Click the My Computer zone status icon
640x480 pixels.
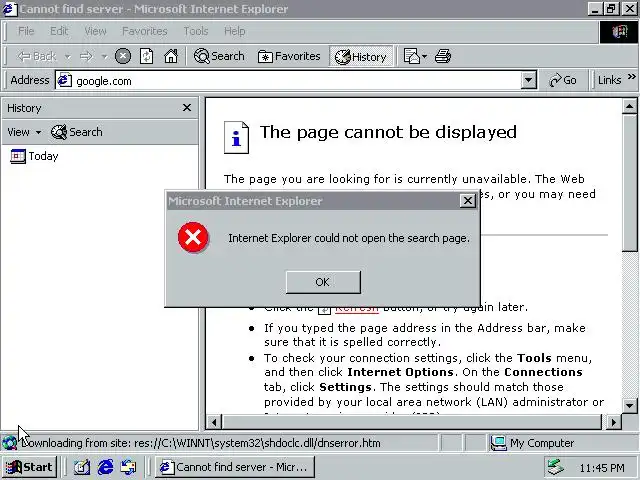point(498,443)
